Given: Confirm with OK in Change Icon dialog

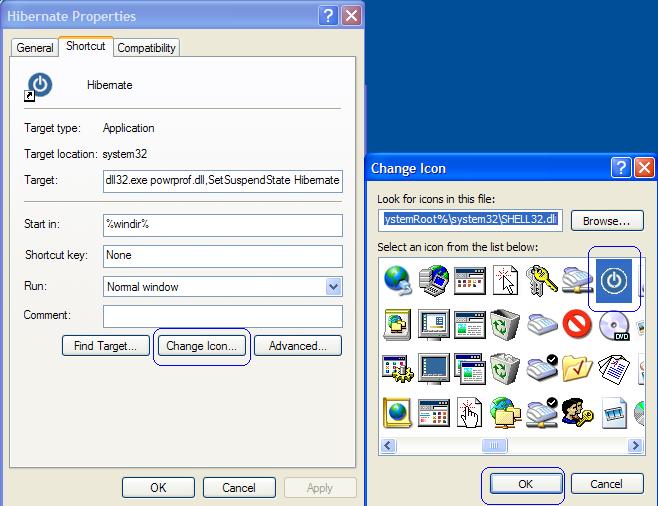Looking at the screenshot, I should click(525, 484).
